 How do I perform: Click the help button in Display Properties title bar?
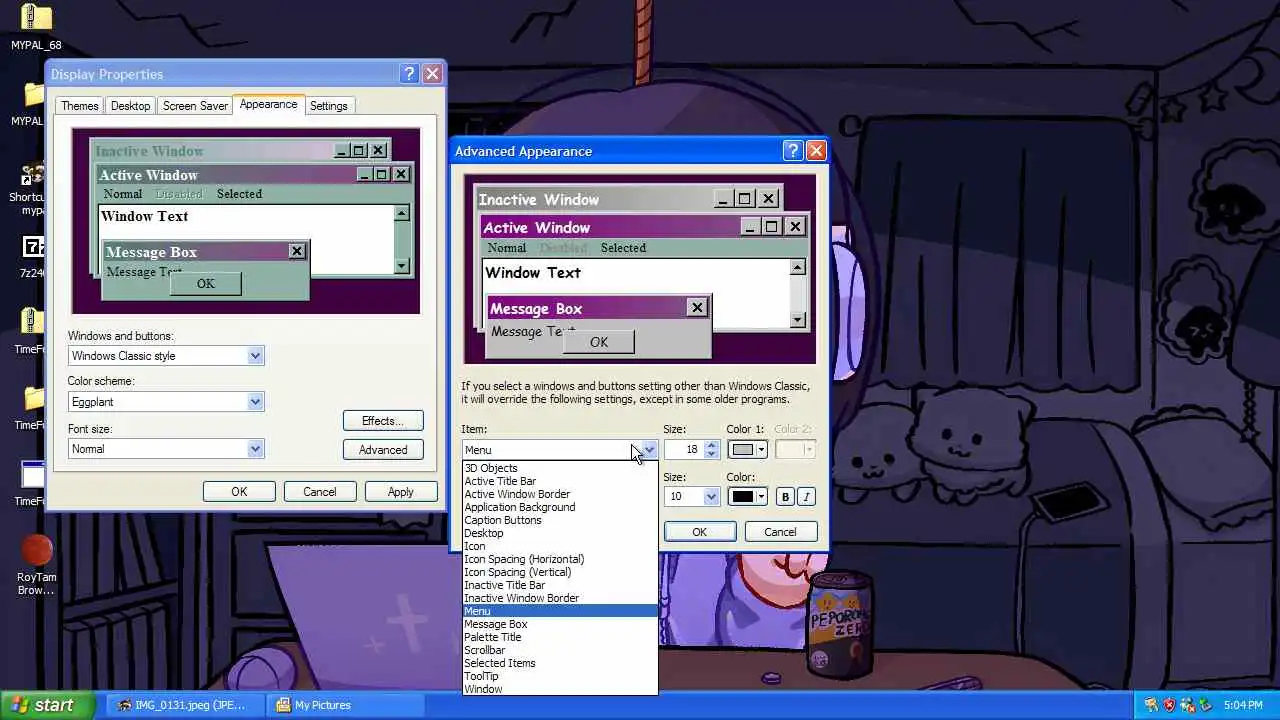(409, 74)
